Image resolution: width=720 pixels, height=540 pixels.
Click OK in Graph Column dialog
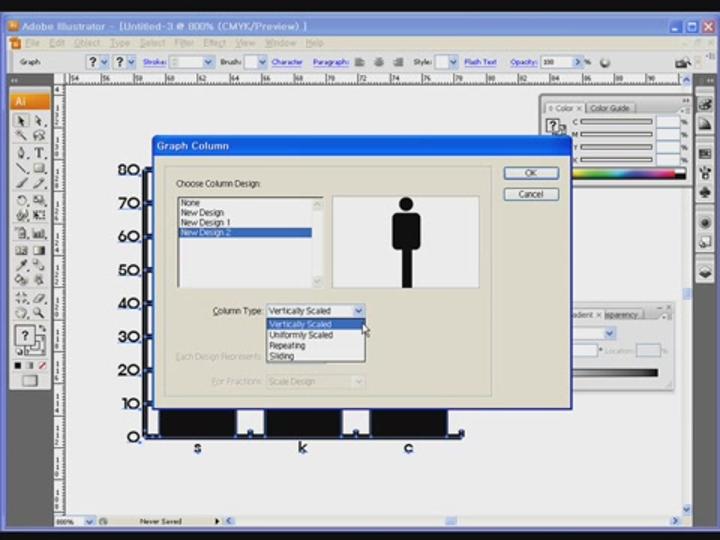pyautogui.click(x=531, y=173)
